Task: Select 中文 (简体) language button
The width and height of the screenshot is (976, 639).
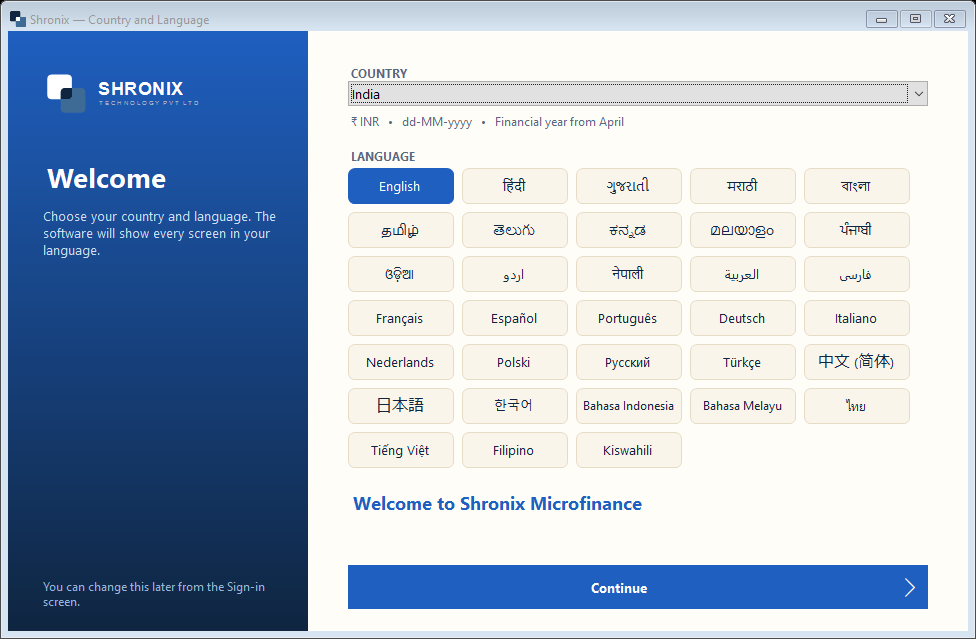Action: click(856, 362)
